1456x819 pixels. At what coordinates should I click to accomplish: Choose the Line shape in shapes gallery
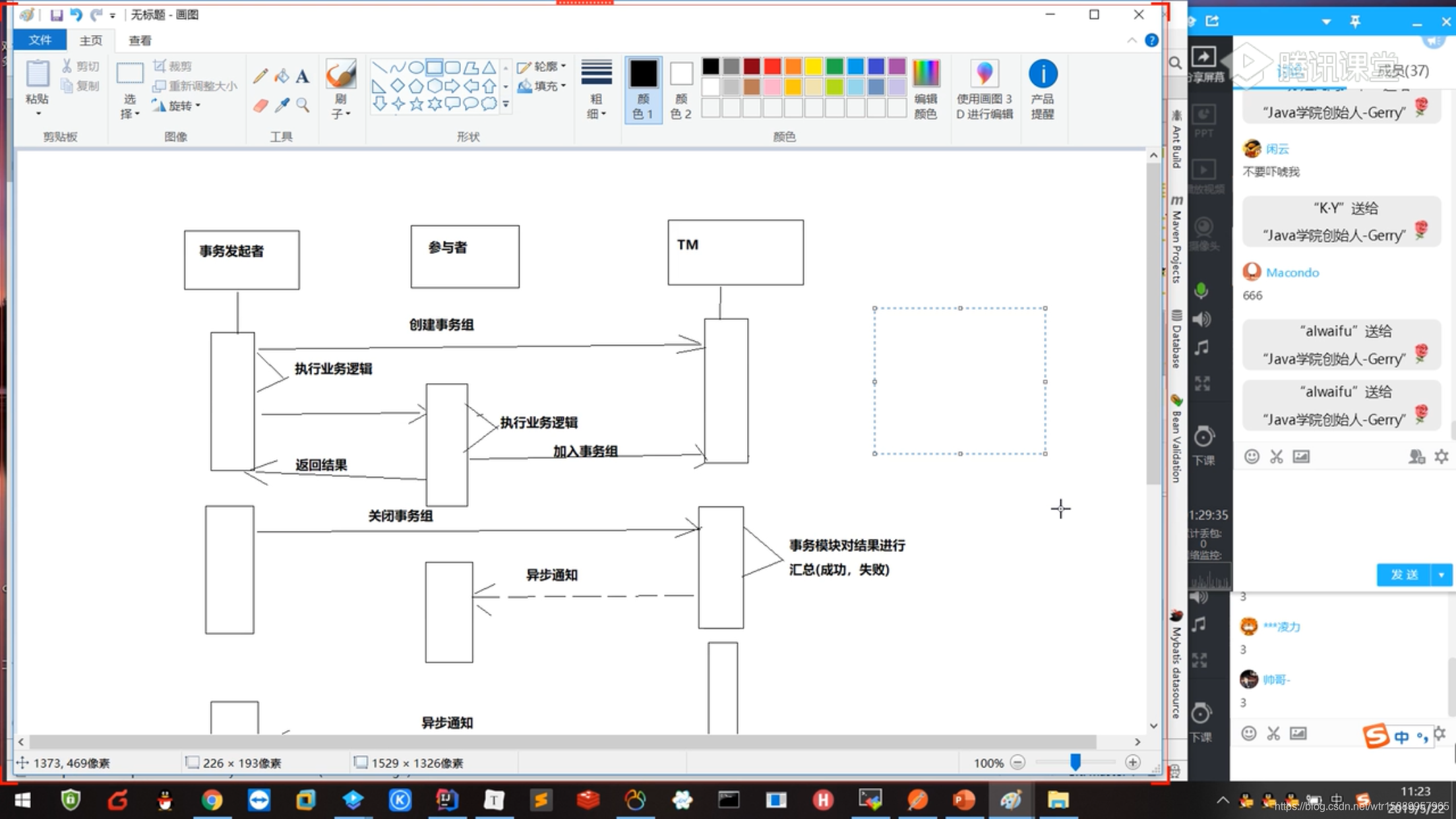[379, 67]
